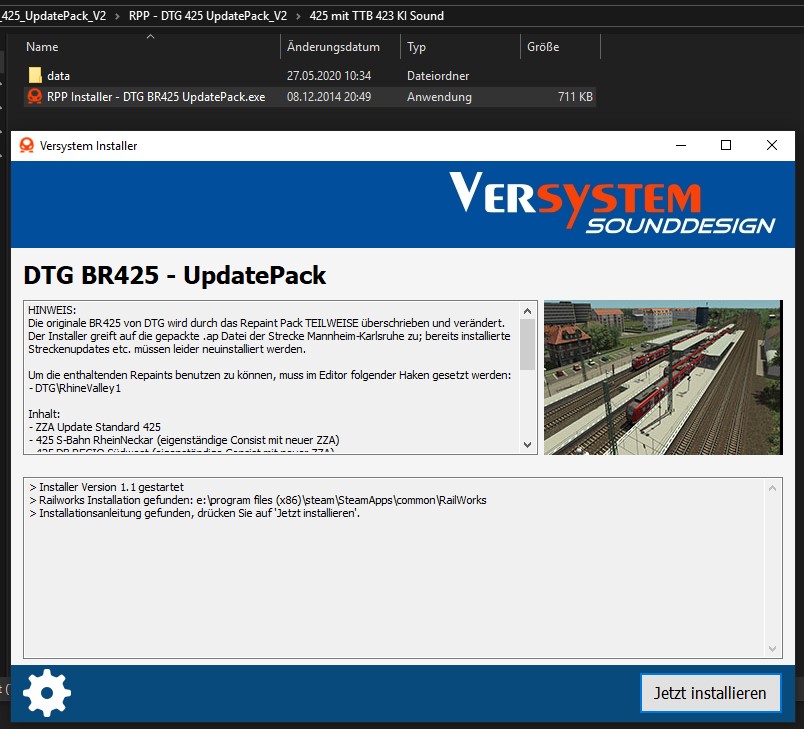Open breadcrumb 'RPP - DTG 425 UpdatePack_V2'
804x729 pixels.
click(208, 16)
